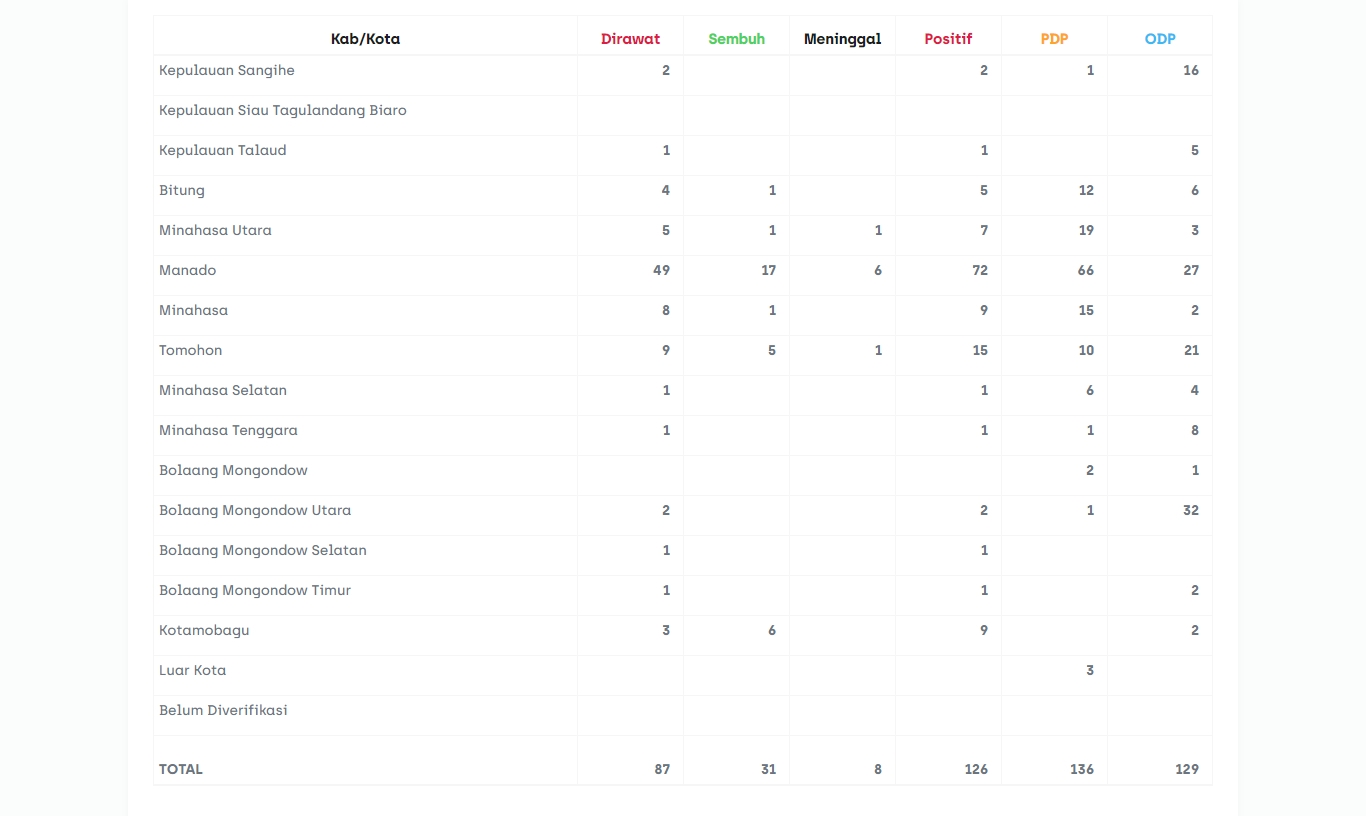
Task: Click the total Sembuh value 31
Action: click(768, 769)
